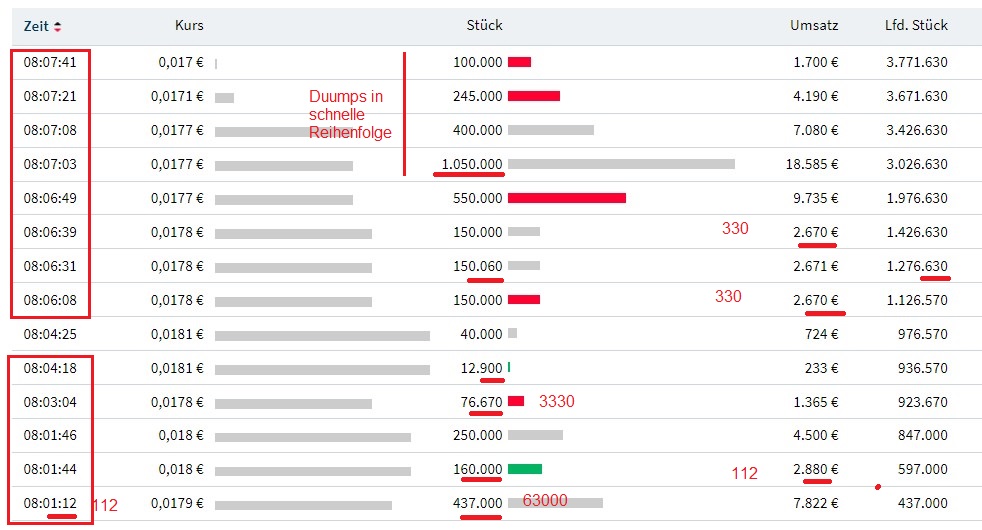The height and width of the screenshot is (530, 982).
Task: Click the red bar beside 76.670
Action: 516,402
